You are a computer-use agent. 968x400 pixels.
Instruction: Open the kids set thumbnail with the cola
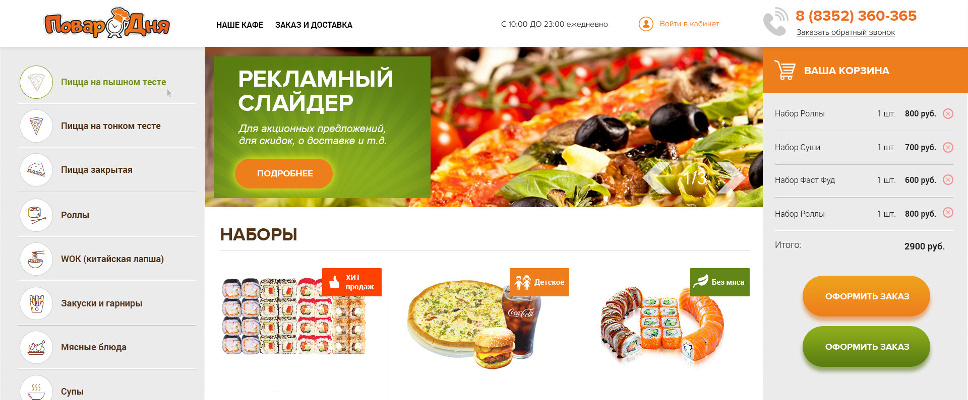coord(474,321)
